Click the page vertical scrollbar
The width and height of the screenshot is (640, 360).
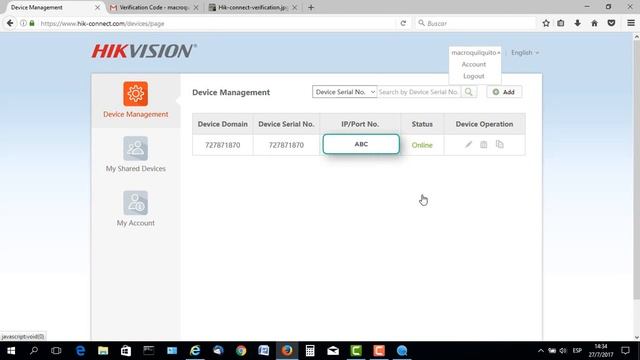click(636, 169)
